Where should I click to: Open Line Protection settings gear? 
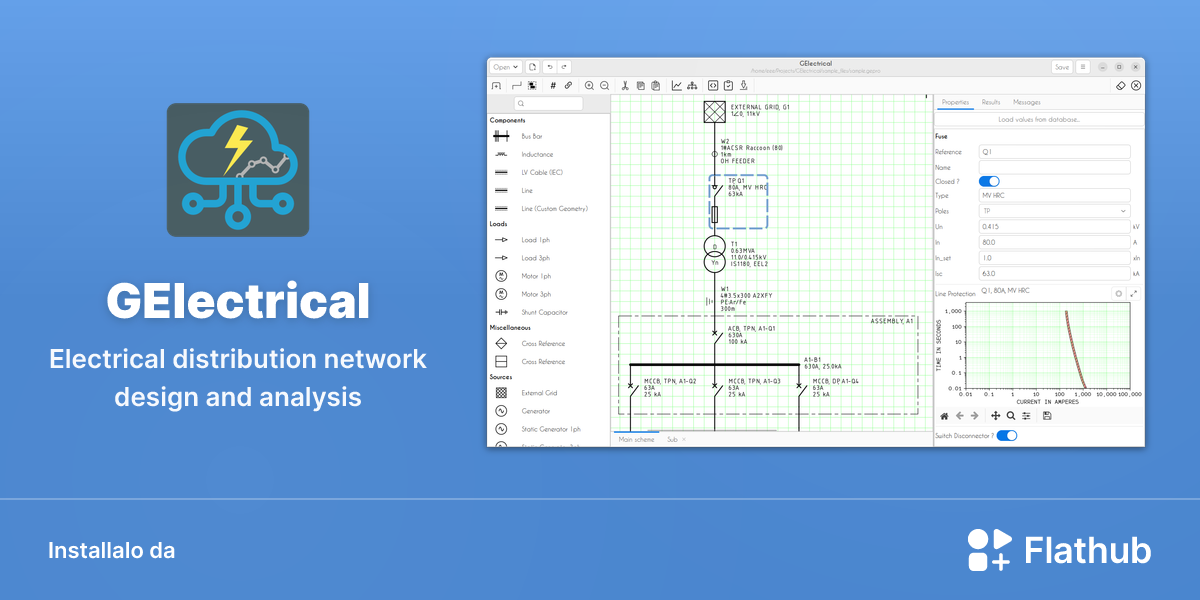pyautogui.click(x=1119, y=293)
